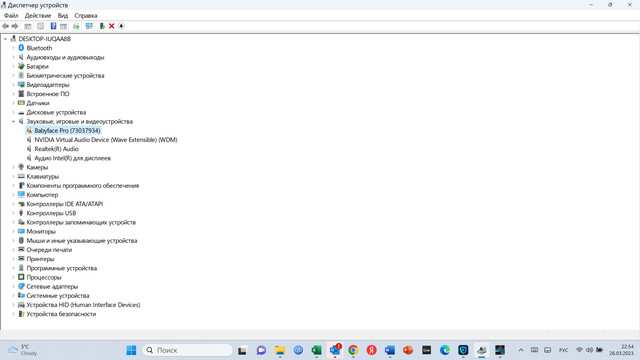Viewport: 640px width, 360px height.
Task: Click the Процессоры chip icon
Action: pyautogui.click(x=21, y=277)
